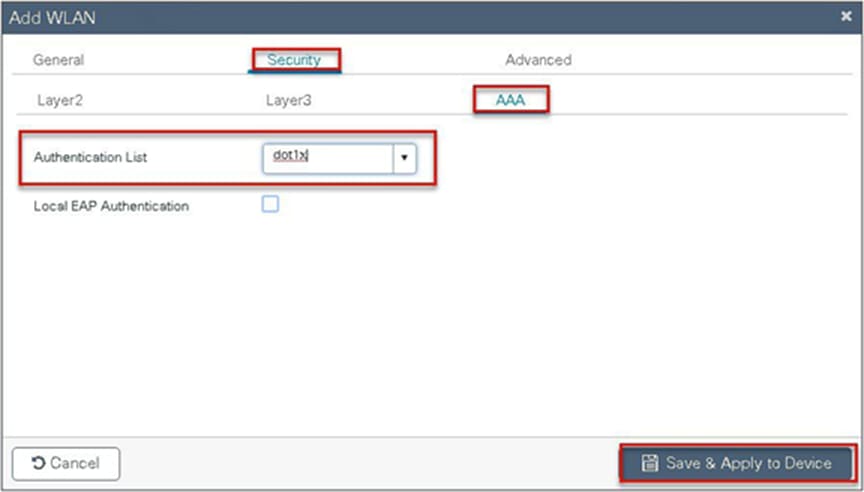This screenshot has width=864, height=492.
Task: Open the General tab
Action: tap(58, 60)
